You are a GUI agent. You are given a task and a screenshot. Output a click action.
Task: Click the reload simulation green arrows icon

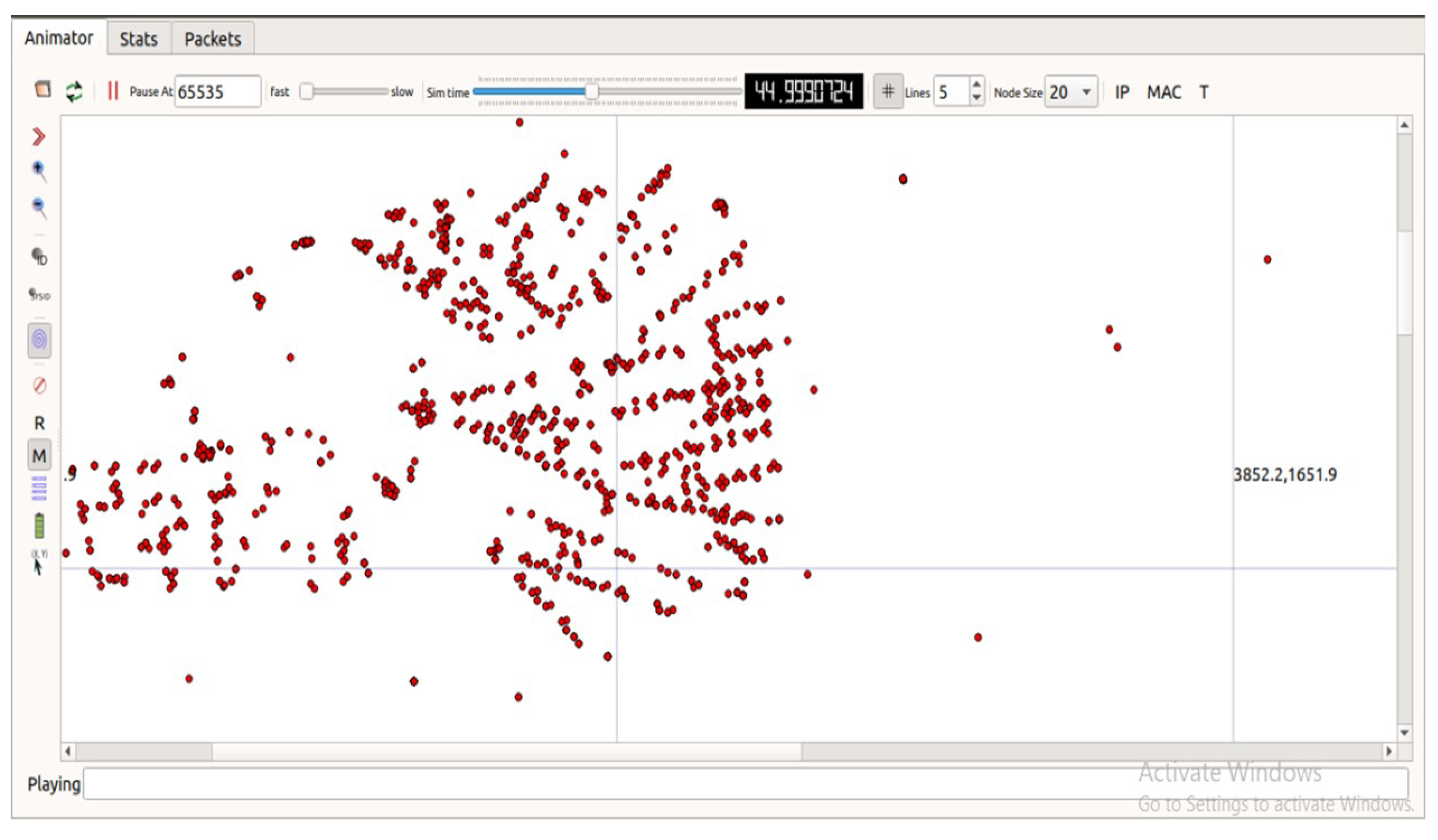coord(74,91)
